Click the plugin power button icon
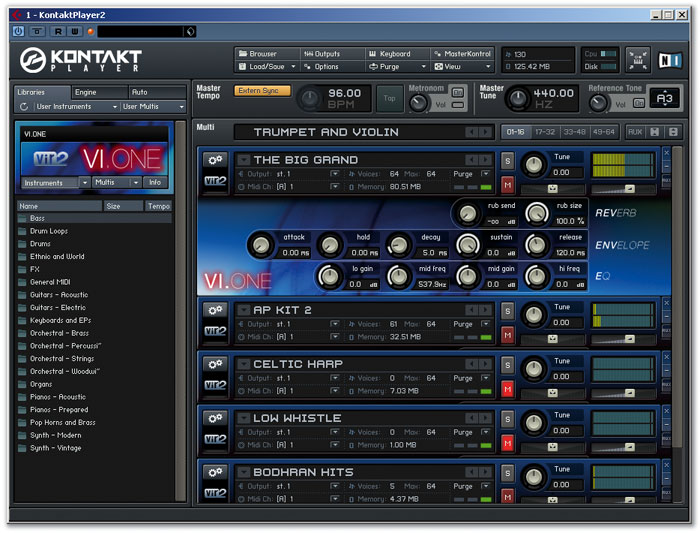The width and height of the screenshot is (700, 533). point(18,31)
